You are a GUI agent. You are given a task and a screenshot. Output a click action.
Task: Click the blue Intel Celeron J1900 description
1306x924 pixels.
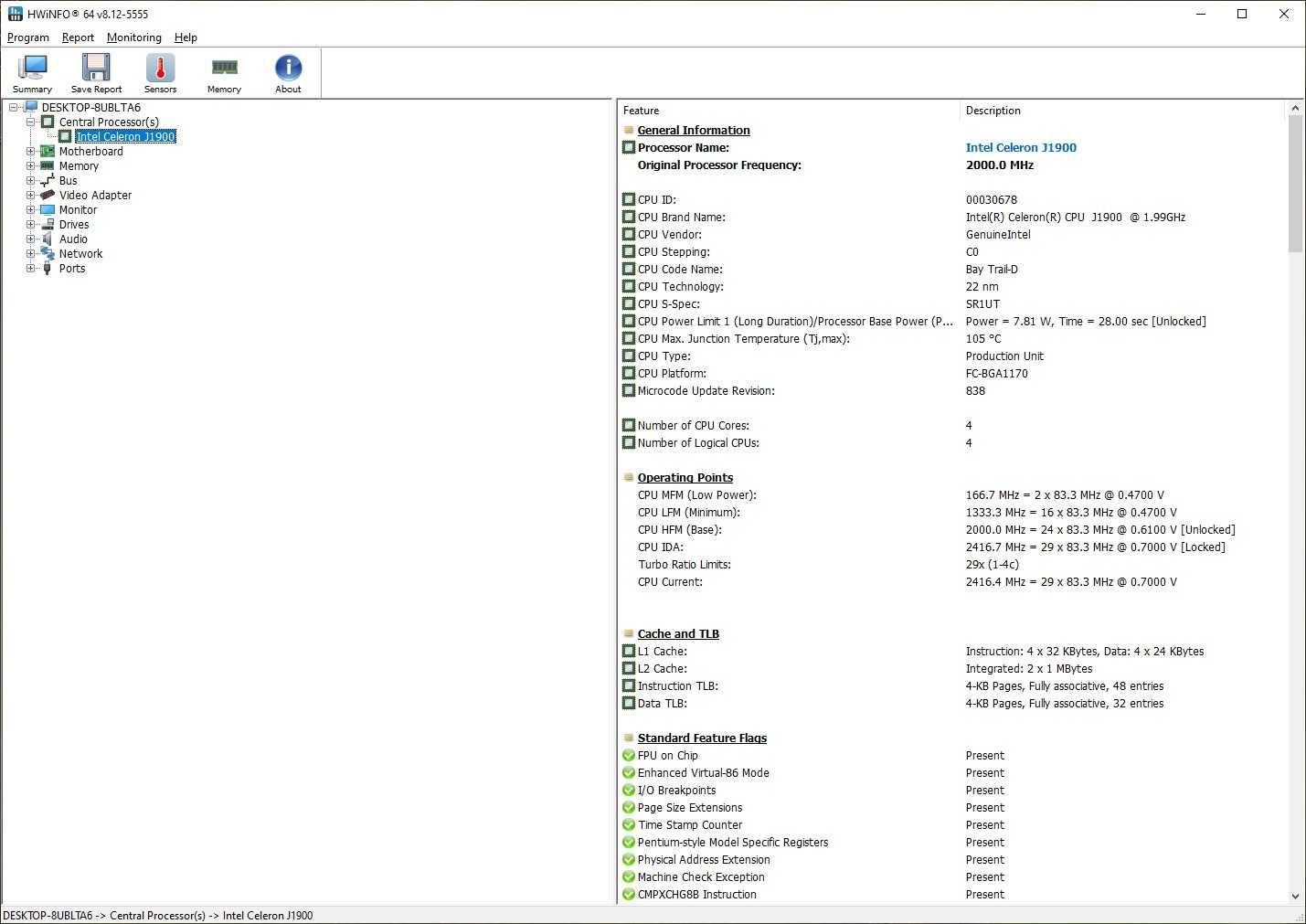[1021, 148]
